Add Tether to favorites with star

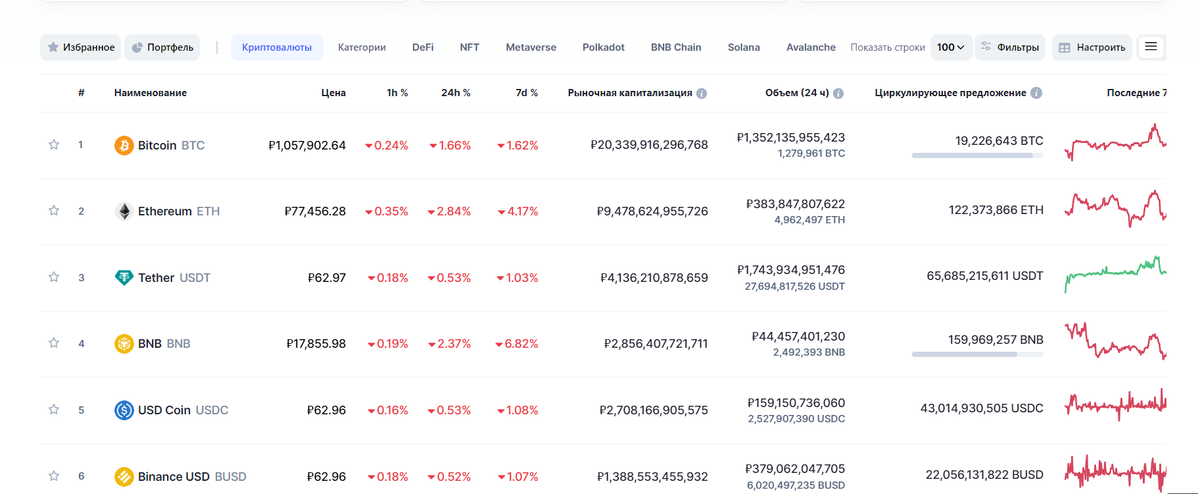[x=54, y=277]
